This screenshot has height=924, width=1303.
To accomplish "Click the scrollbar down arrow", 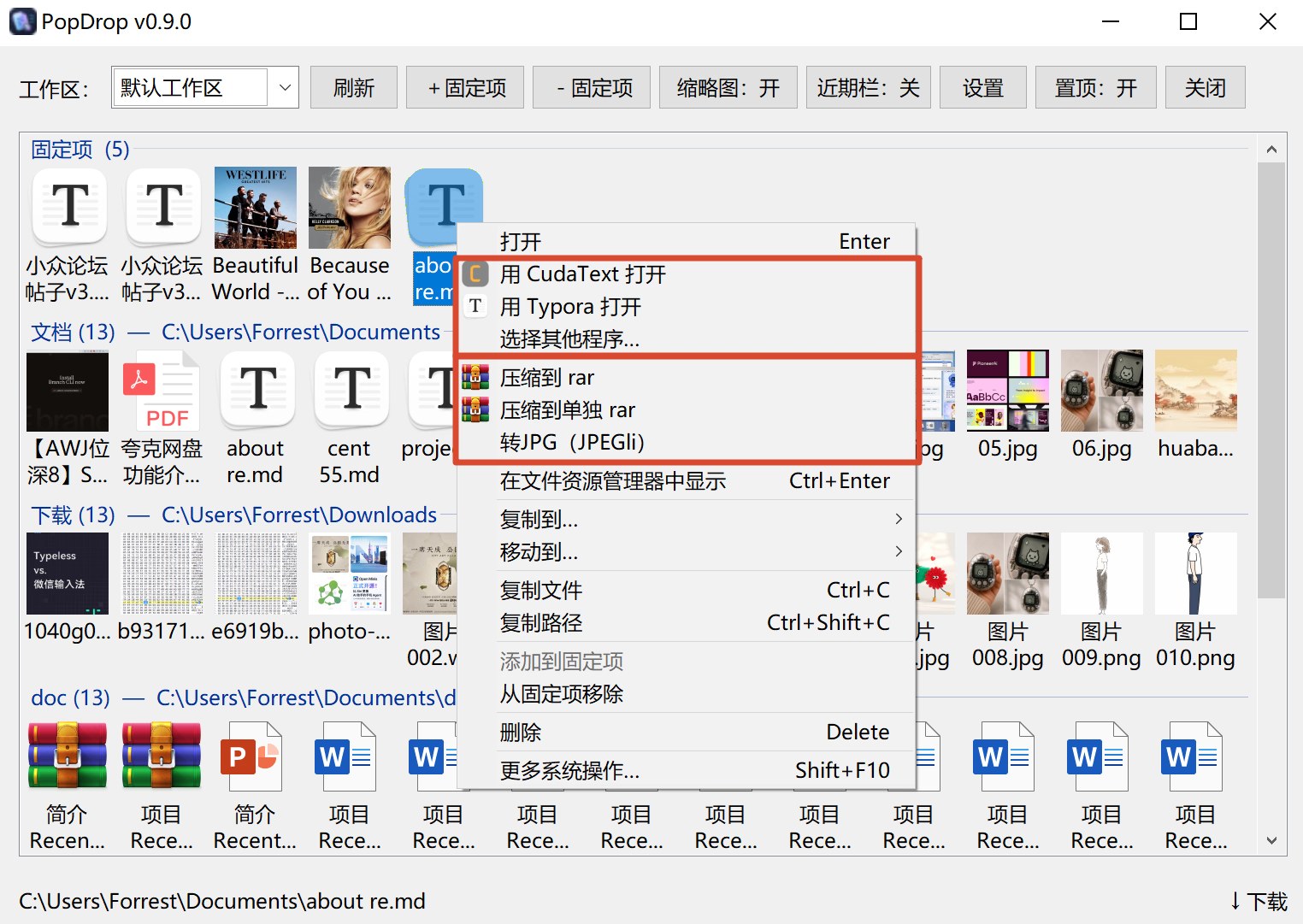I will coord(1271,841).
